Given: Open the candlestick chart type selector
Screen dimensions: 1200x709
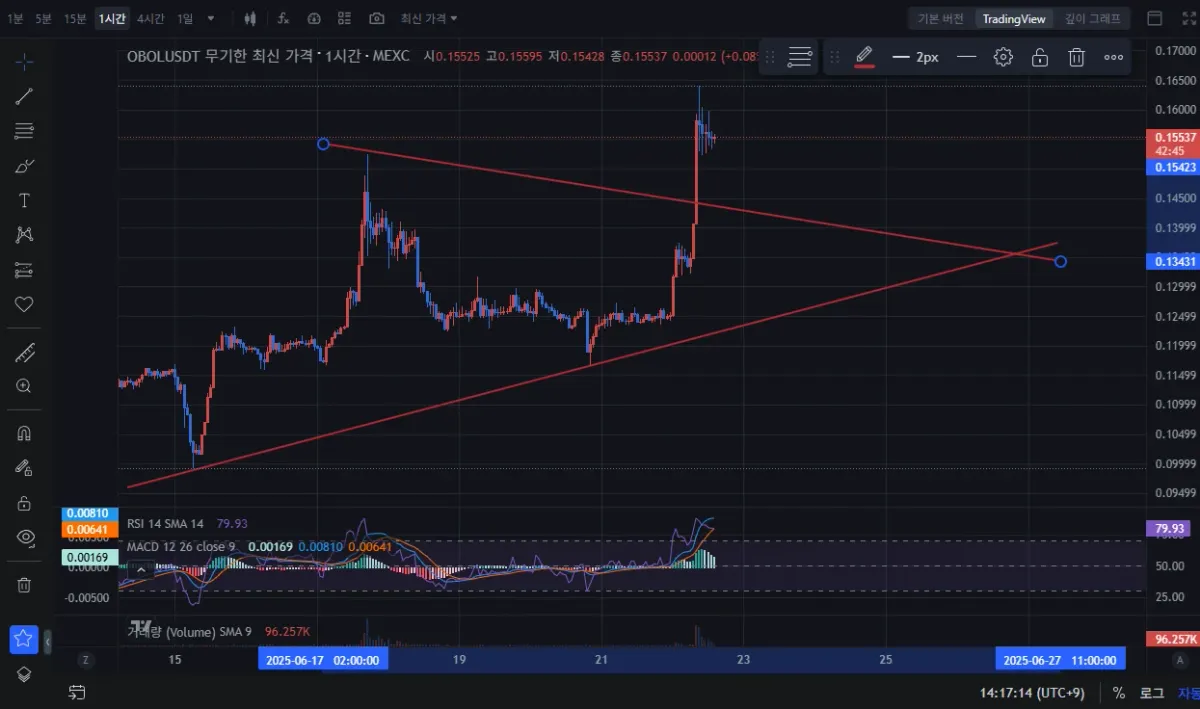Looking at the screenshot, I should click(250, 18).
